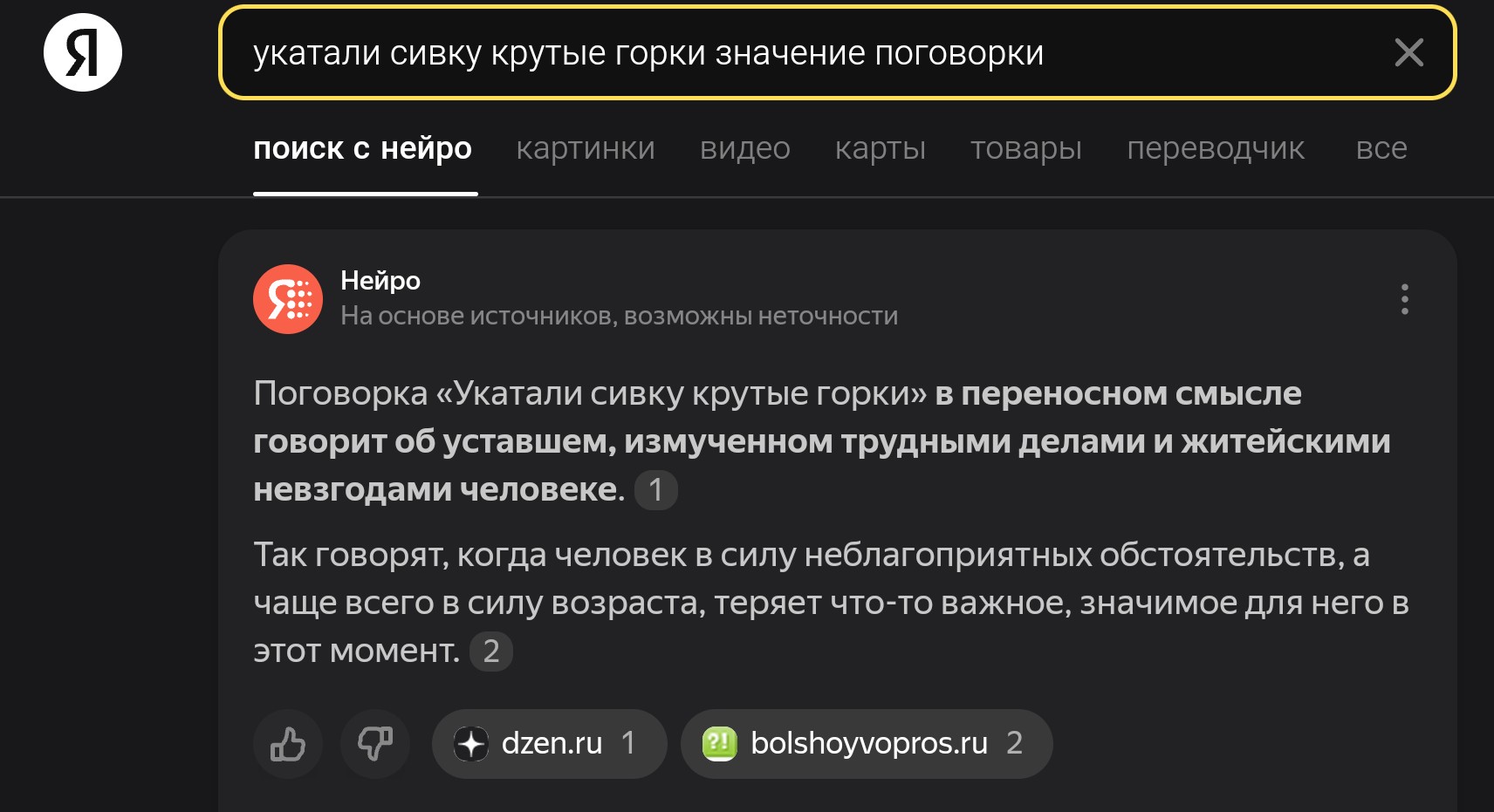The image size is (1494, 812).
Task: Select the 'поиск с нейро' tab
Action: [363, 148]
